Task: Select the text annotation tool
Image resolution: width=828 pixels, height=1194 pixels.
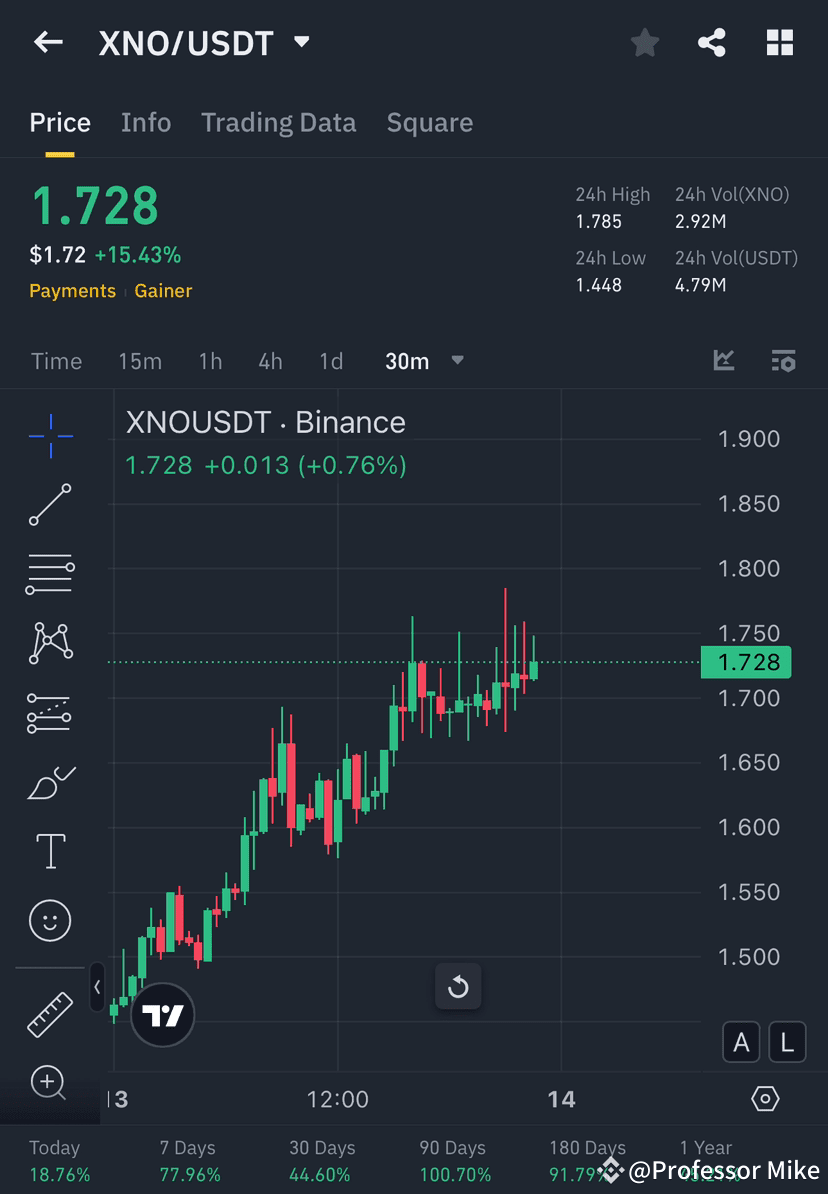Action: (x=50, y=851)
